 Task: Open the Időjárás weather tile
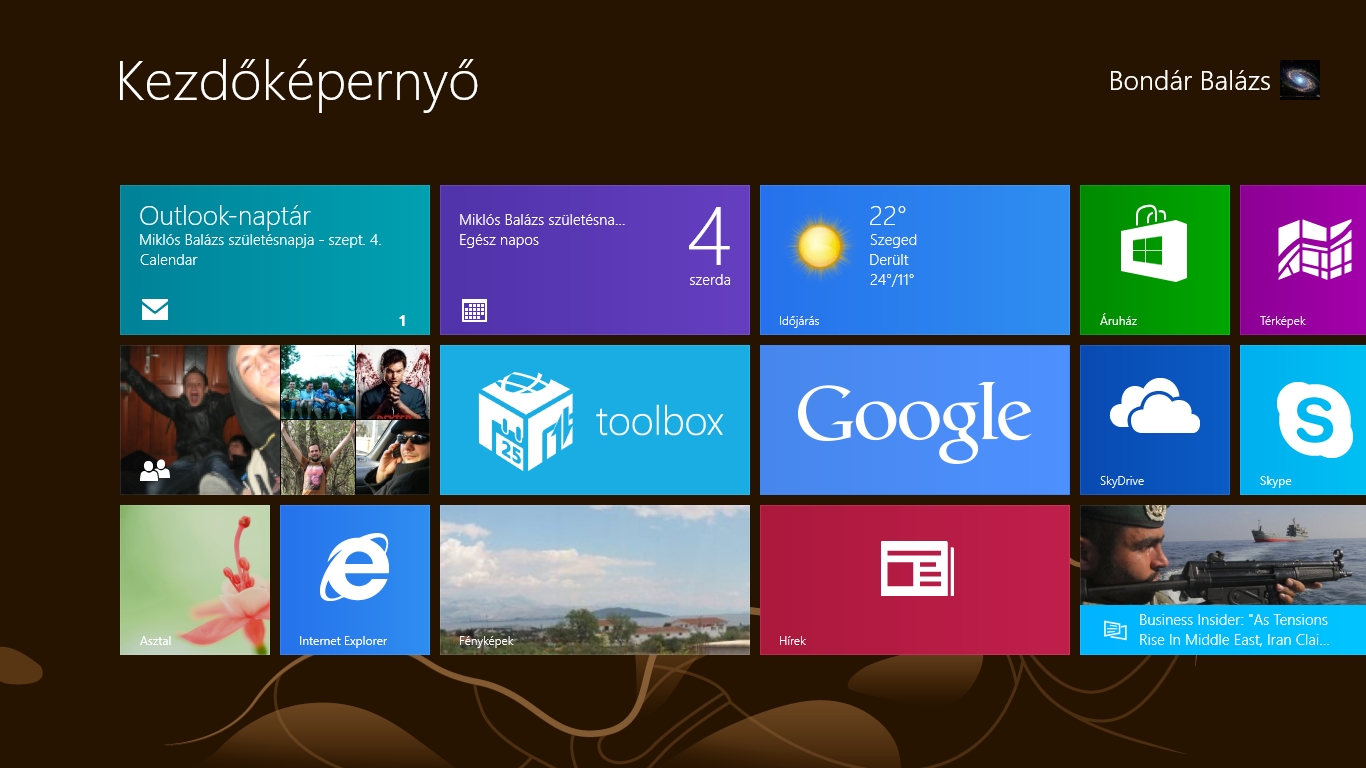[x=914, y=259]
